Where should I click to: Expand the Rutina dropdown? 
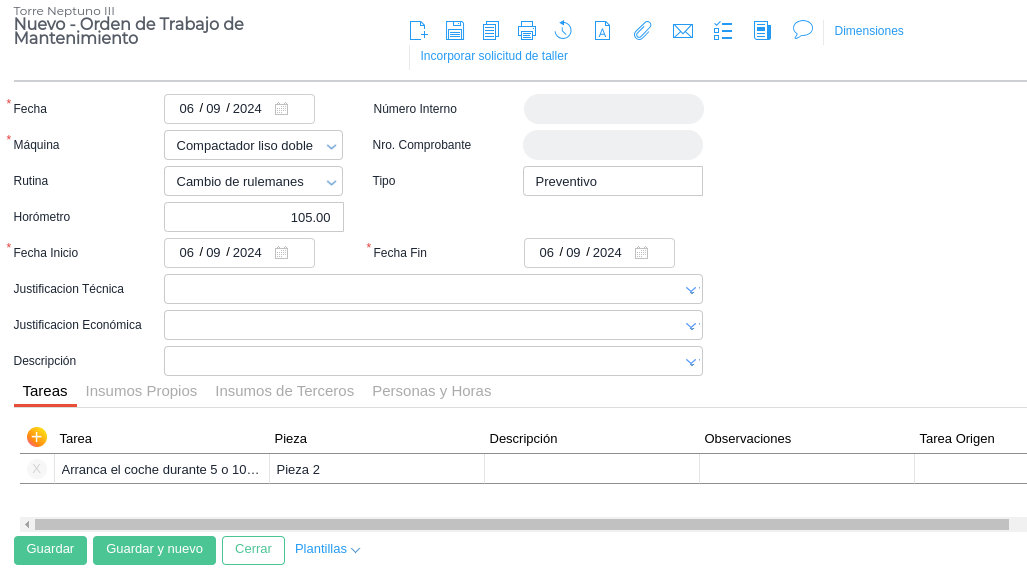[x=331, y=182]
